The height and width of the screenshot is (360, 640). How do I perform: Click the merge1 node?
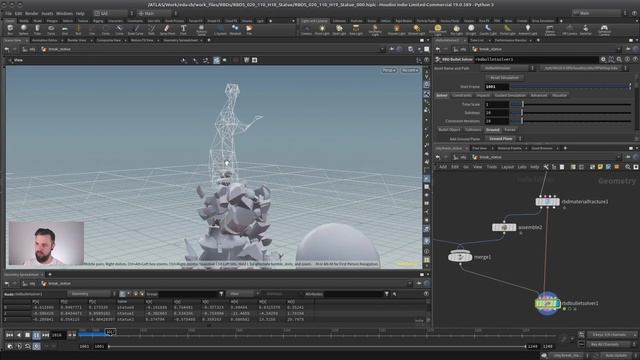click(460, 257)
